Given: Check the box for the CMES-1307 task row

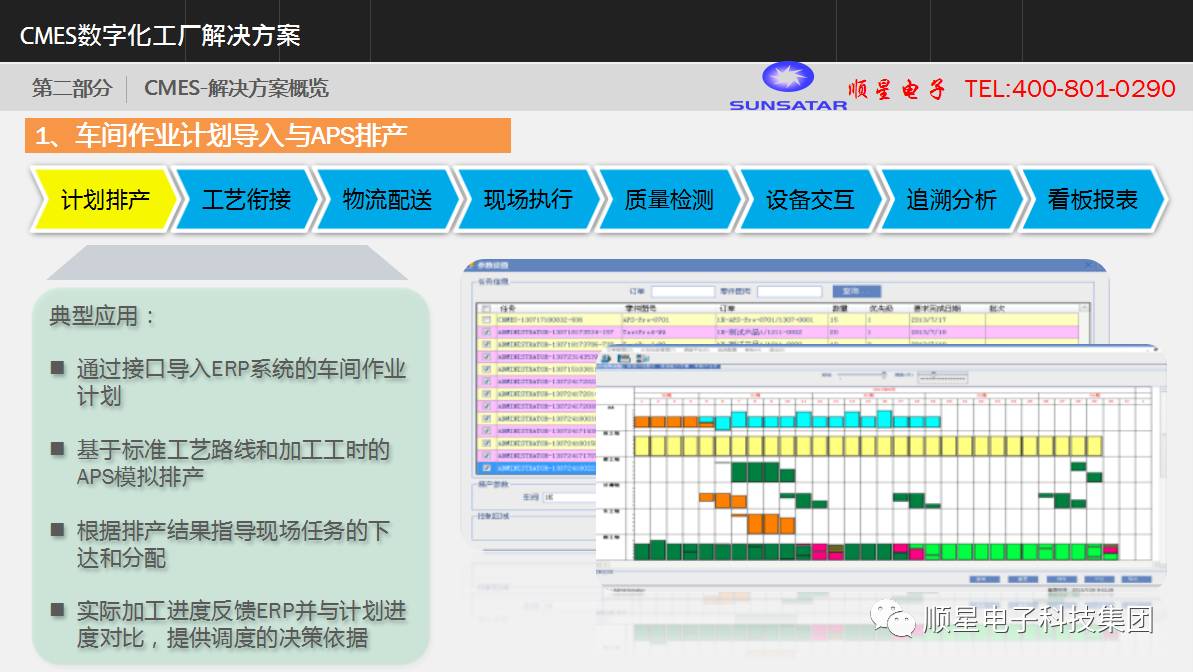Looking at the screenshot, I should click(x=486, y=320).
